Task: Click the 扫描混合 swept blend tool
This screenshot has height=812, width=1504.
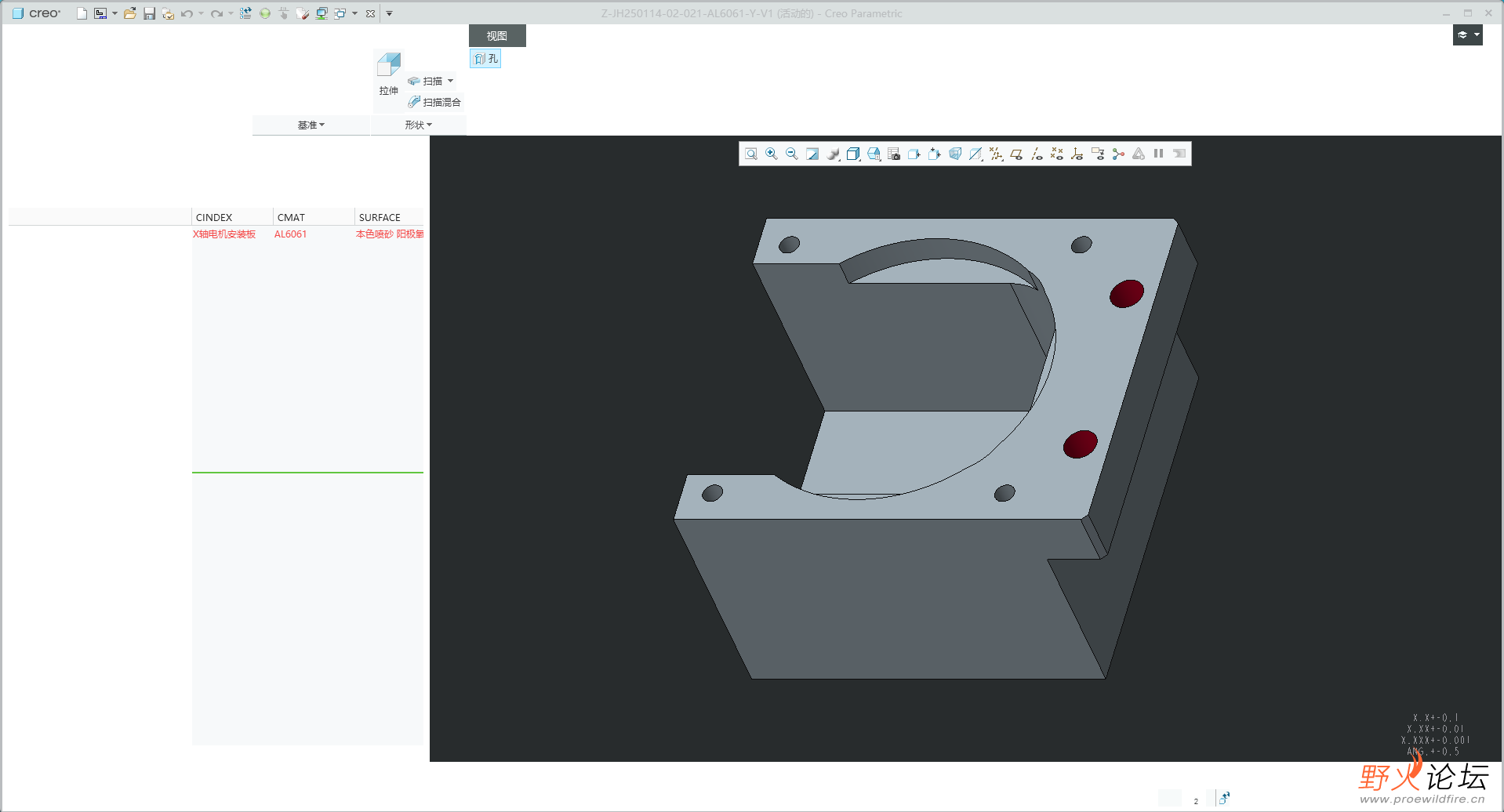Action: [435, 103]
